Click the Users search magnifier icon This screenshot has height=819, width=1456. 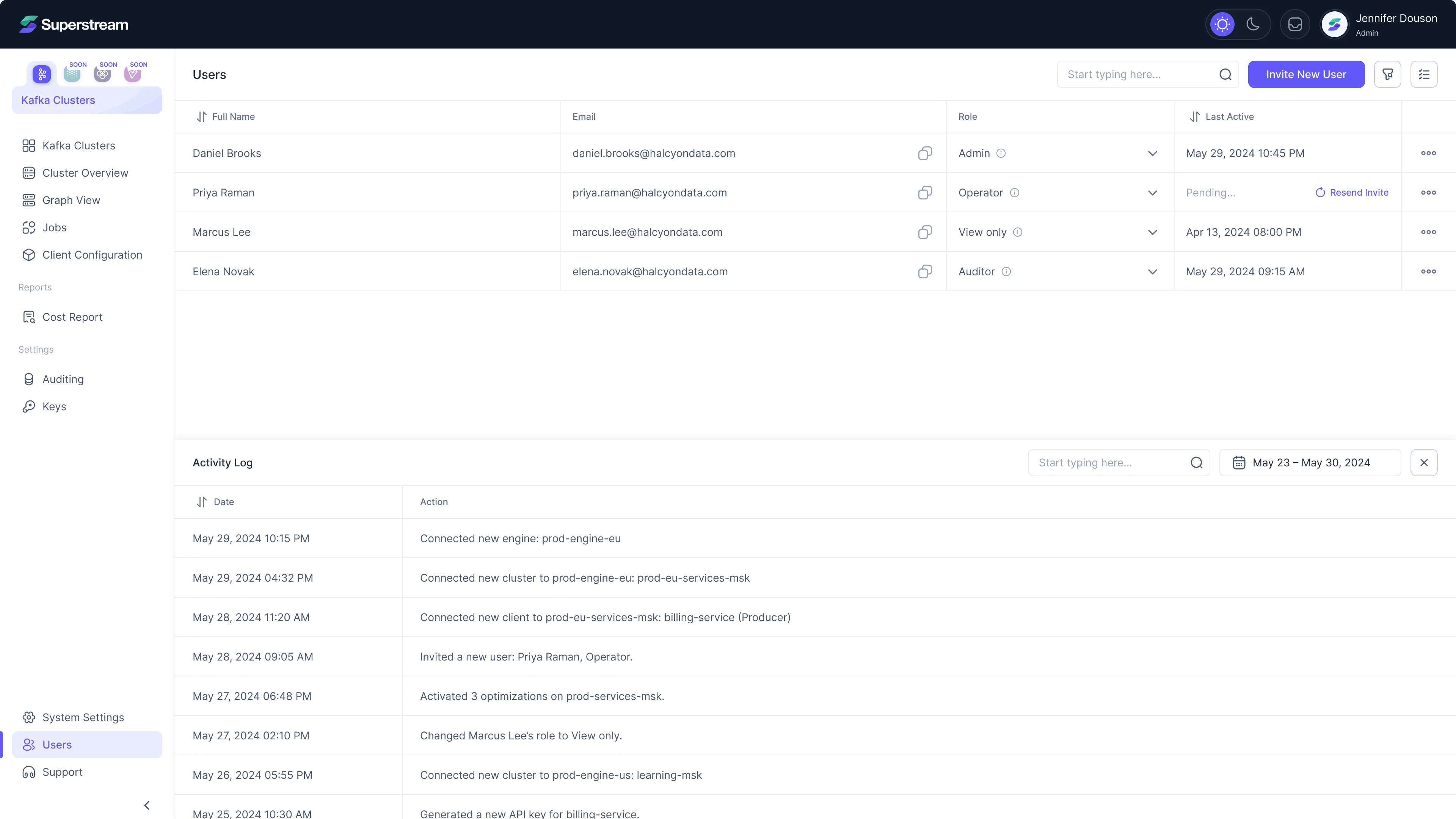point(1225,74)
